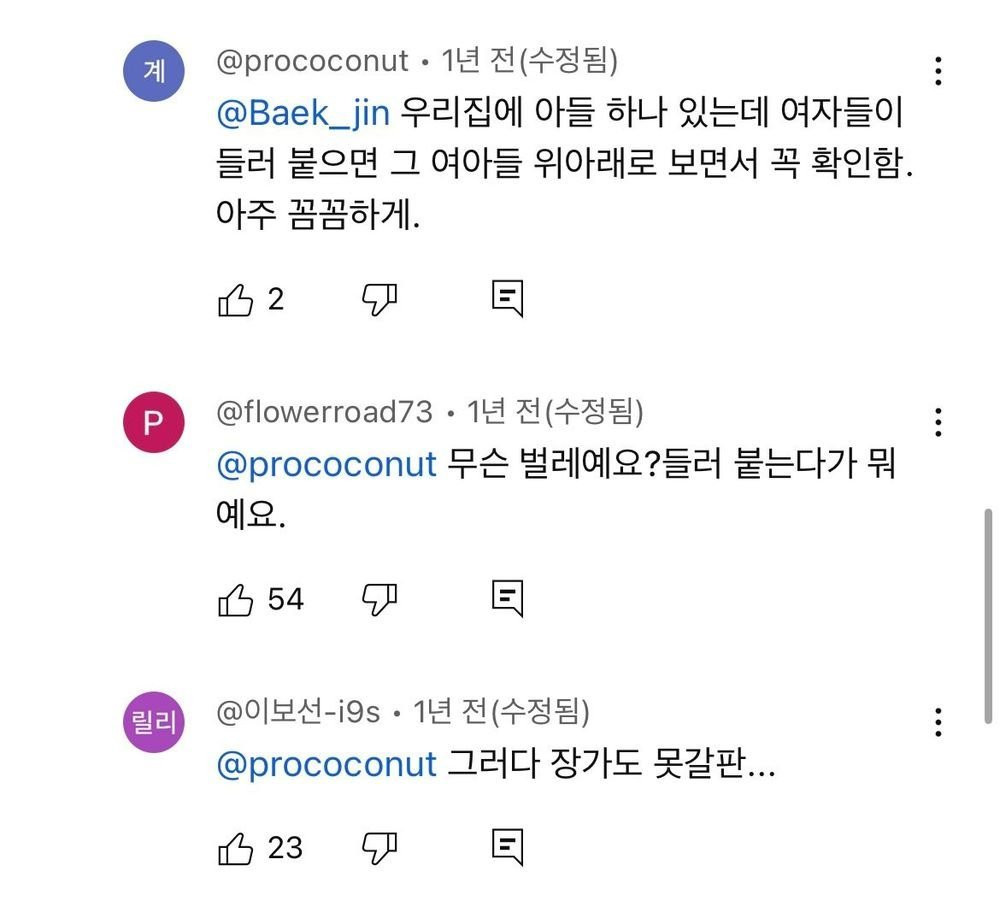Image resolution: width=1000 pixels, height=901 pixels.
Task: Like the comment with 23 likes
Action: tap(235, 848)
